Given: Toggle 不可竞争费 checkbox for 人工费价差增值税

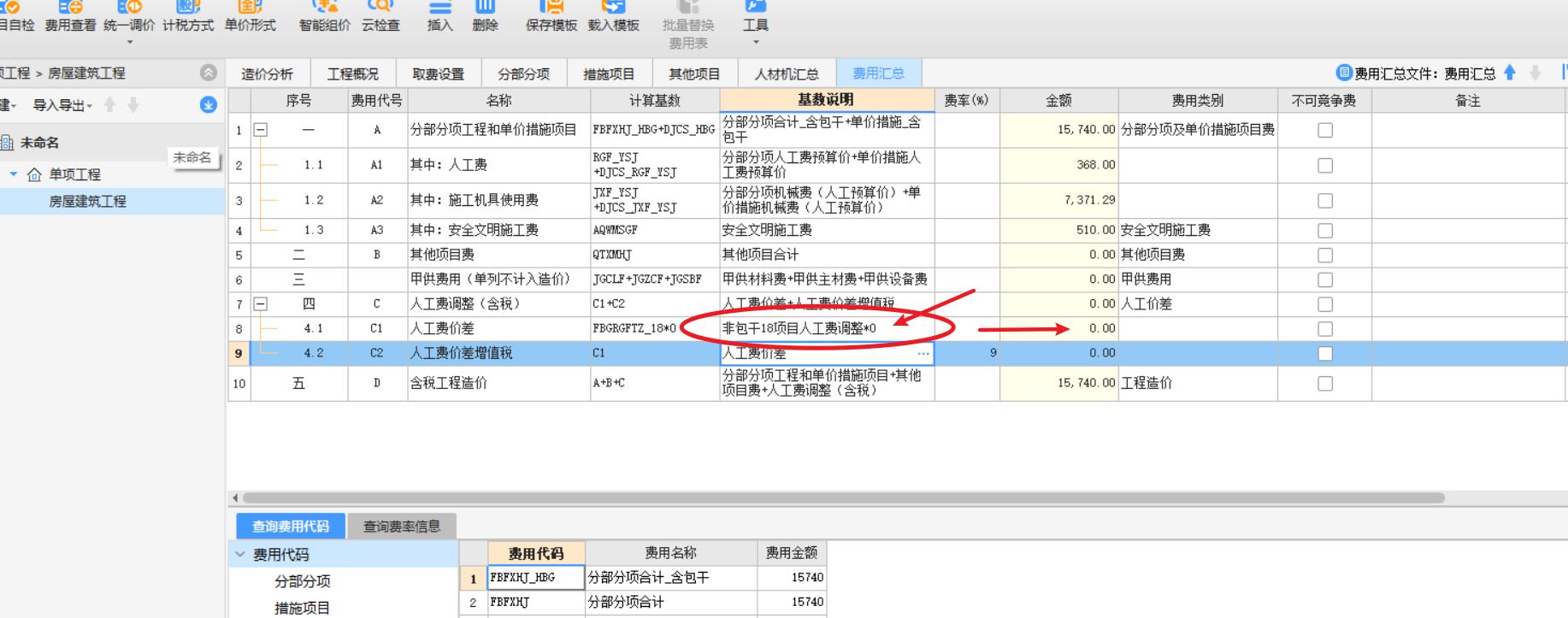Looking at the screenshot, I should point(1325,353).
